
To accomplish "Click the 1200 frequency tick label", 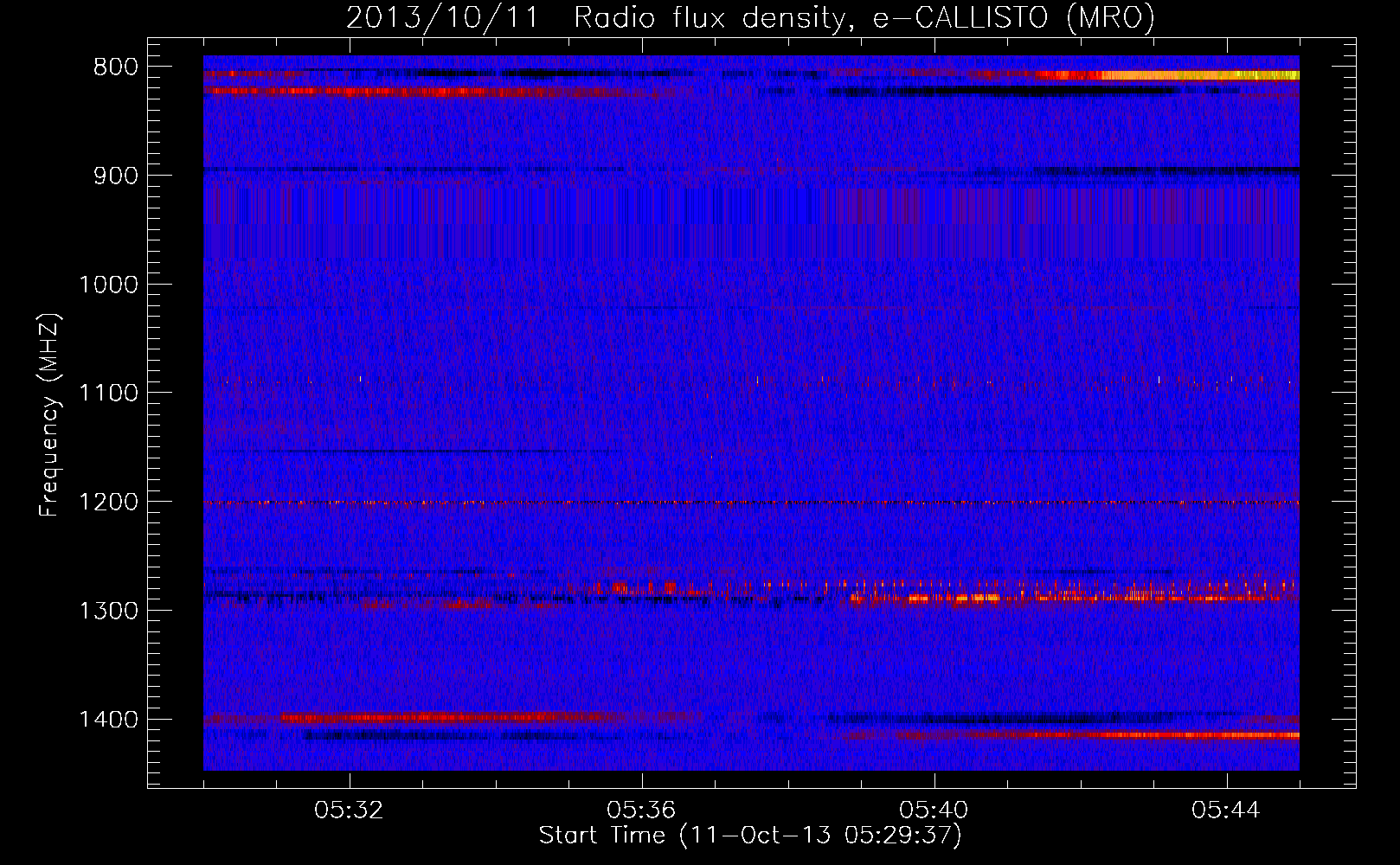I will (x=108, y=503).
